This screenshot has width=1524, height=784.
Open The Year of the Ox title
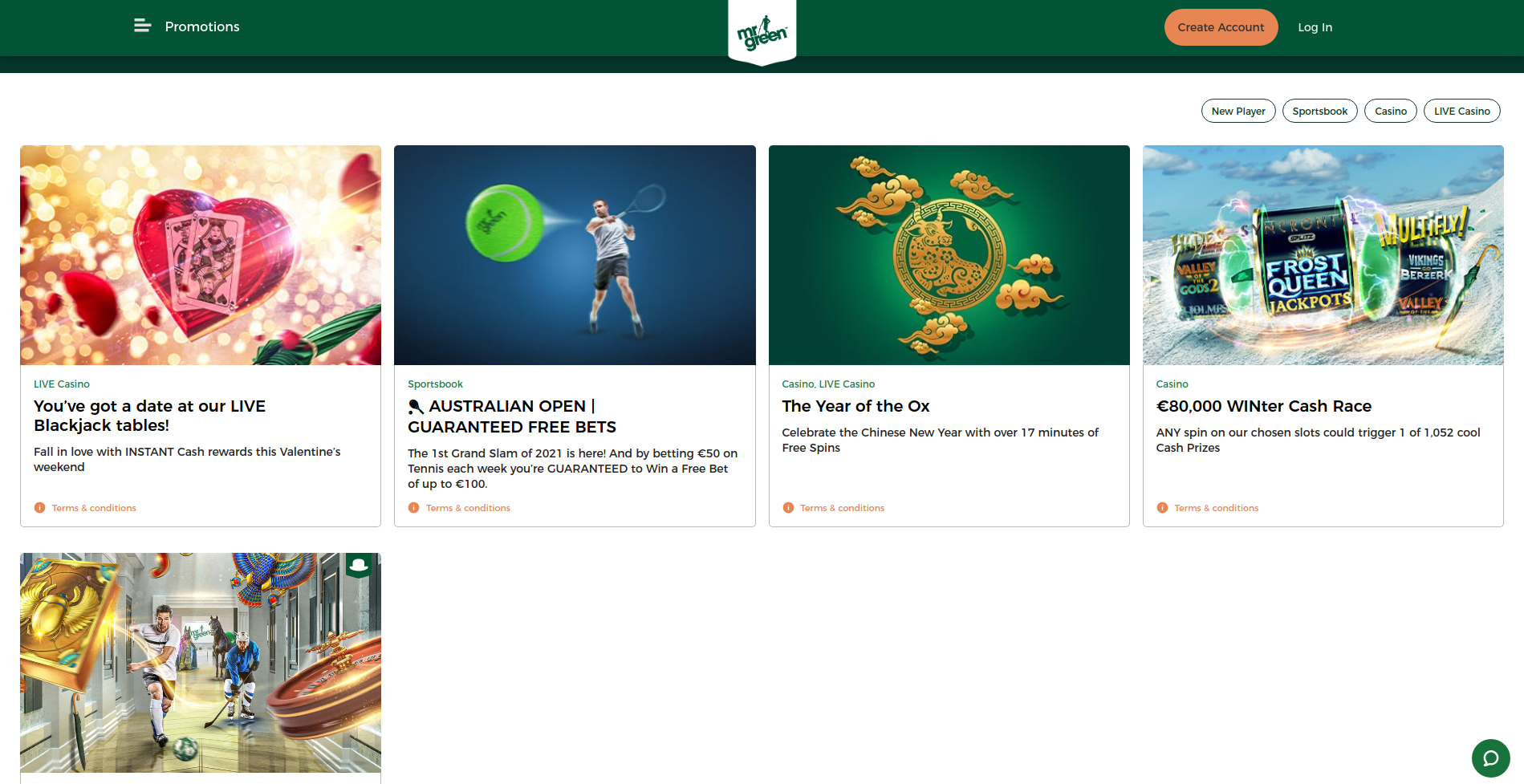855,406
